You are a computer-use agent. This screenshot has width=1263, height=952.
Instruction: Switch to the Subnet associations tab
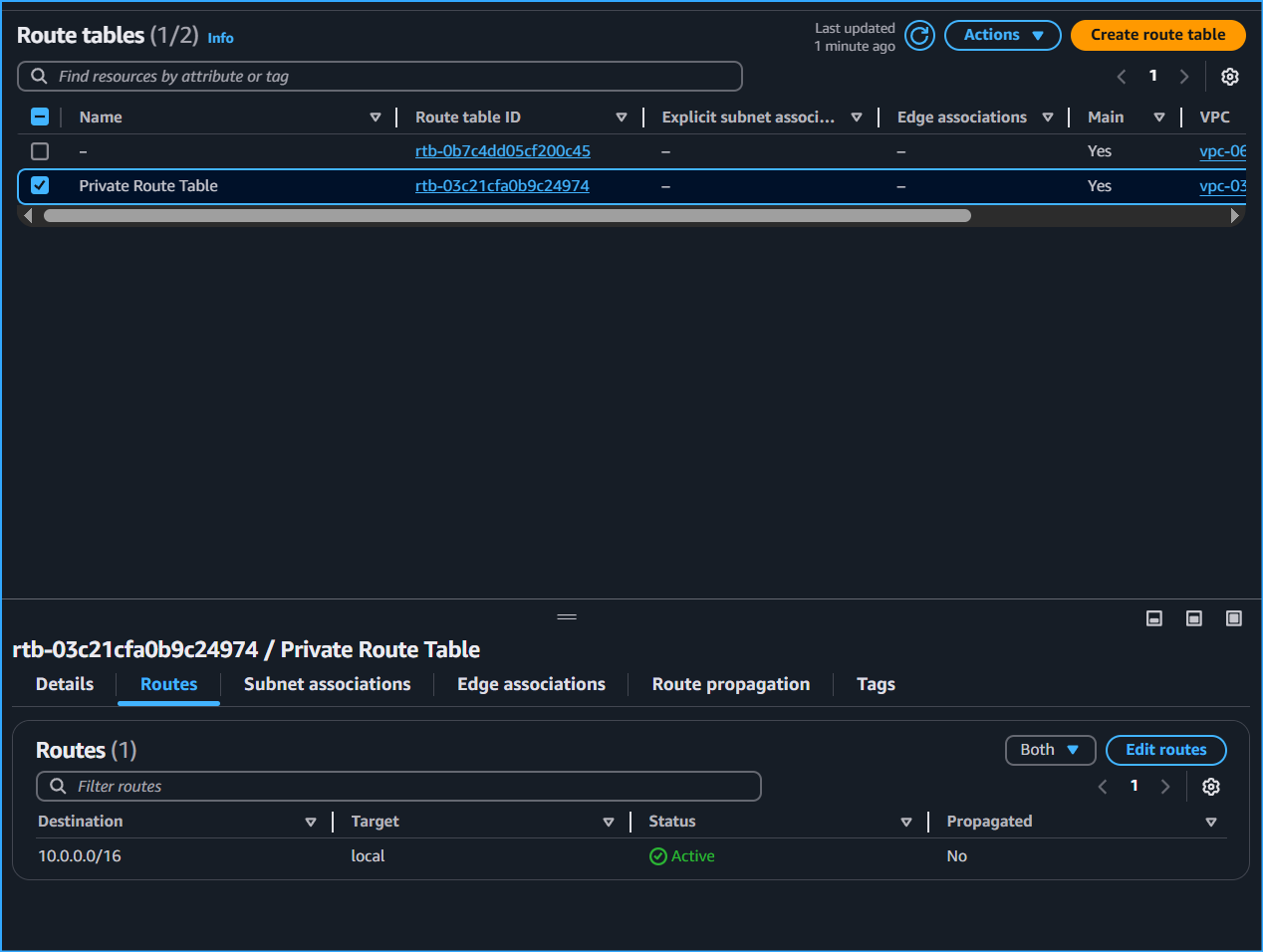point(327,684)
